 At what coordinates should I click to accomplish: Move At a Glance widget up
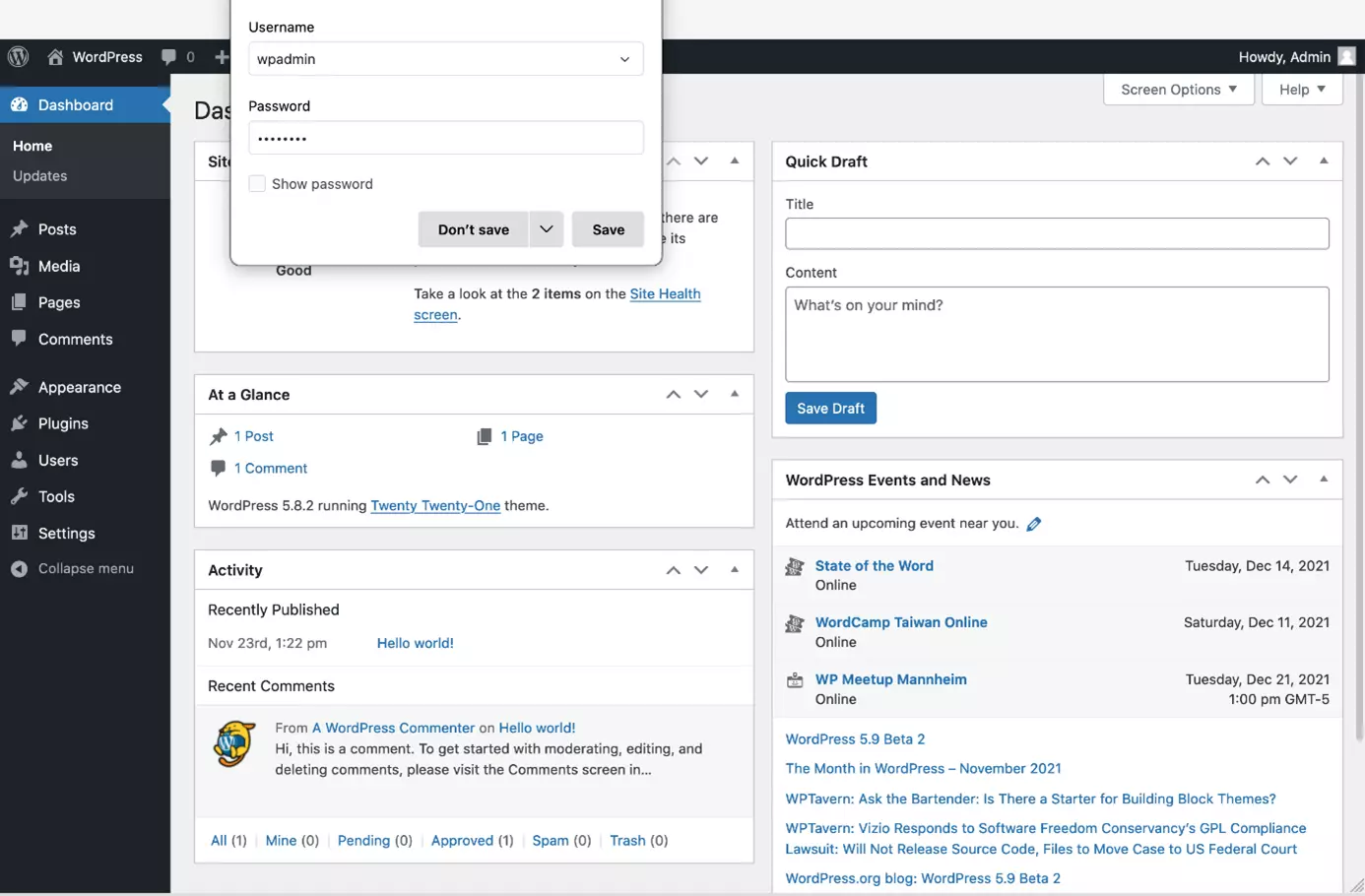[674, 395]
